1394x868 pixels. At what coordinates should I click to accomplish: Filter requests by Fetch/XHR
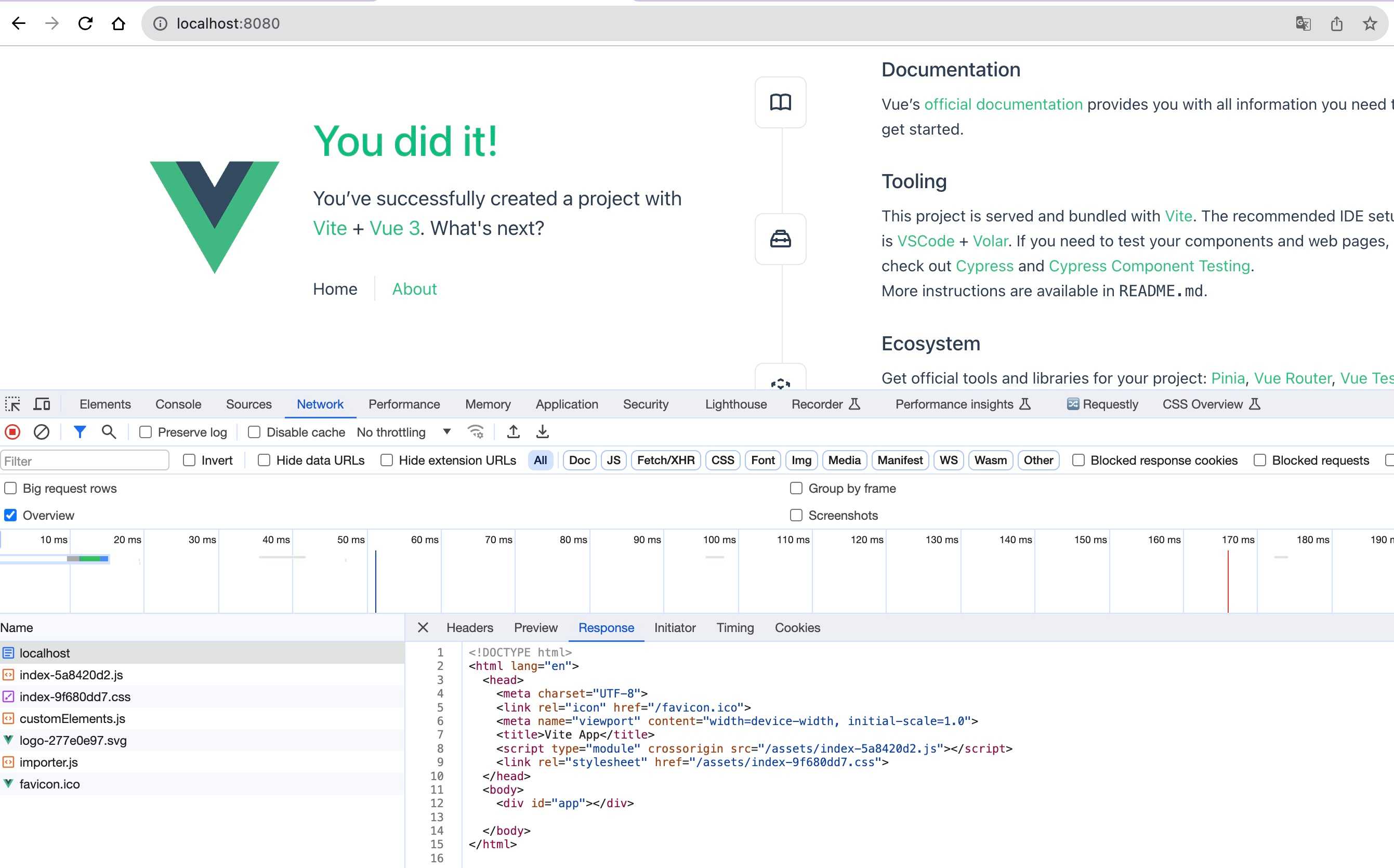tap(666, 461)
